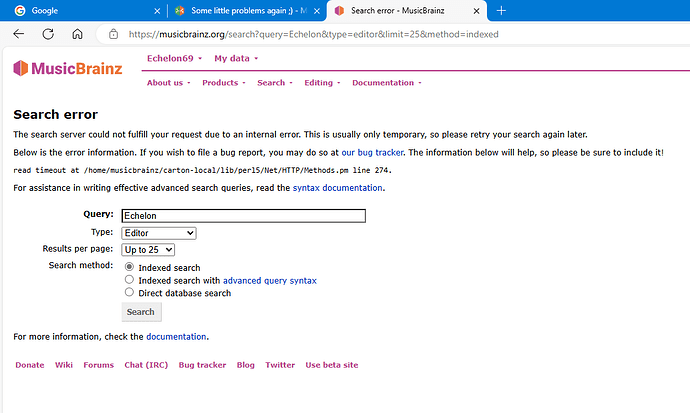The width and height of the screenshot is (690, 413).
Task: Visit the Forums footer link
Action: click(x=99, y=365)
